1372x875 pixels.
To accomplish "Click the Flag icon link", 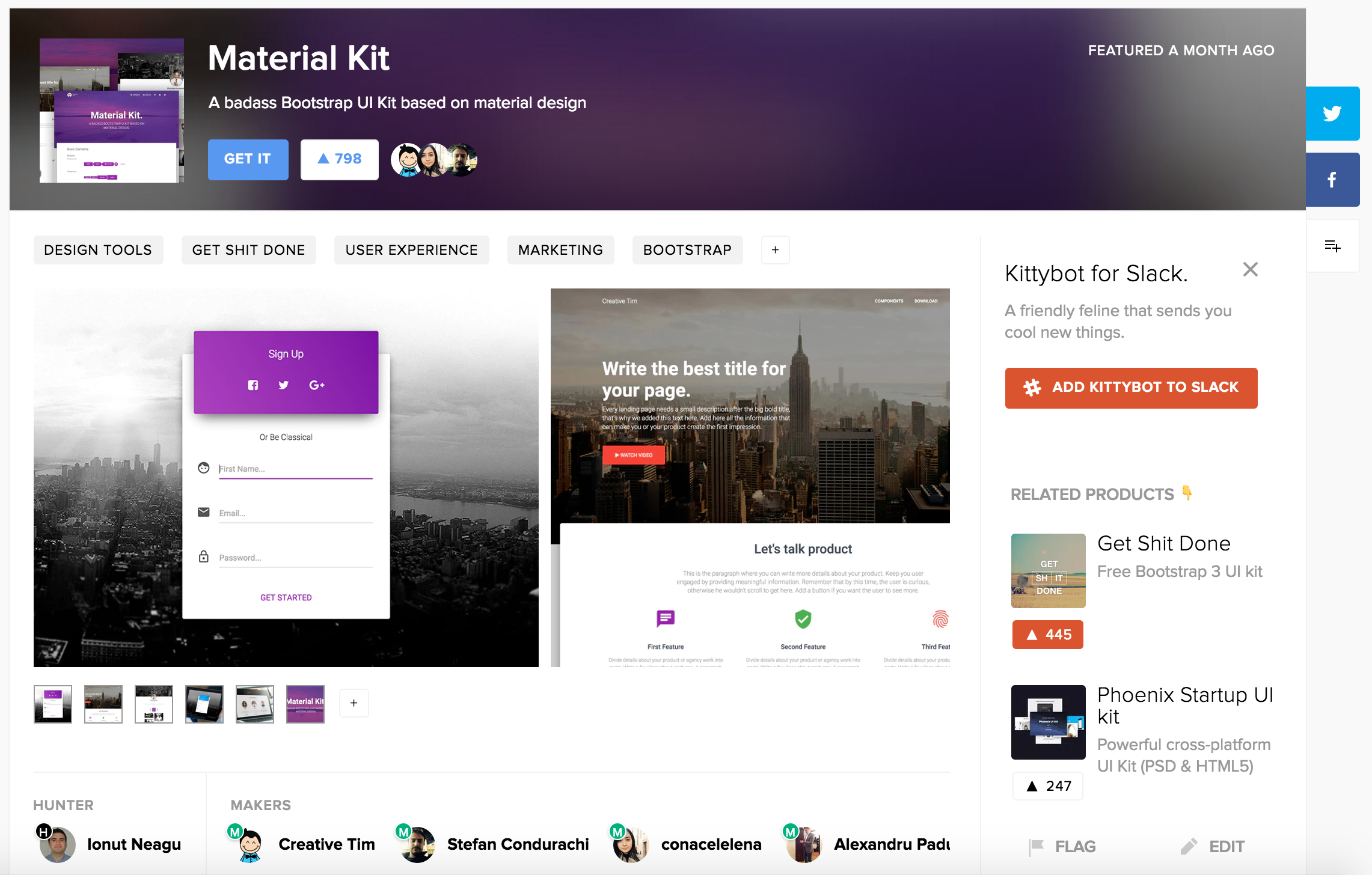I will [1063, 846].
